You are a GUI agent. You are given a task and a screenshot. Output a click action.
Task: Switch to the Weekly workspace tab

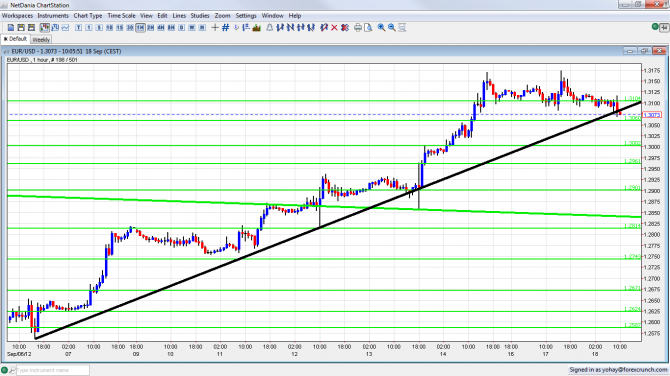click(x=41, y=39)
